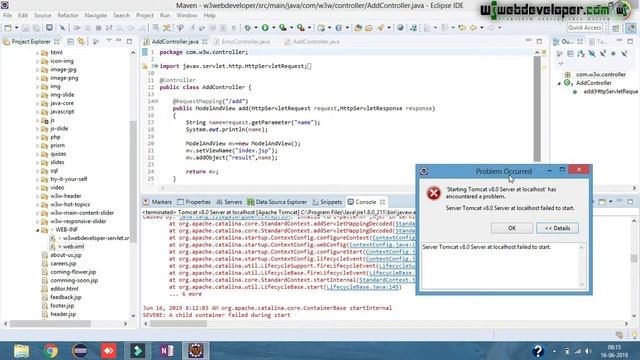Screen dimensions: 640x360
Task: Click LifecycleBase.java:145 link in console
Action: [x=362, y=287]
